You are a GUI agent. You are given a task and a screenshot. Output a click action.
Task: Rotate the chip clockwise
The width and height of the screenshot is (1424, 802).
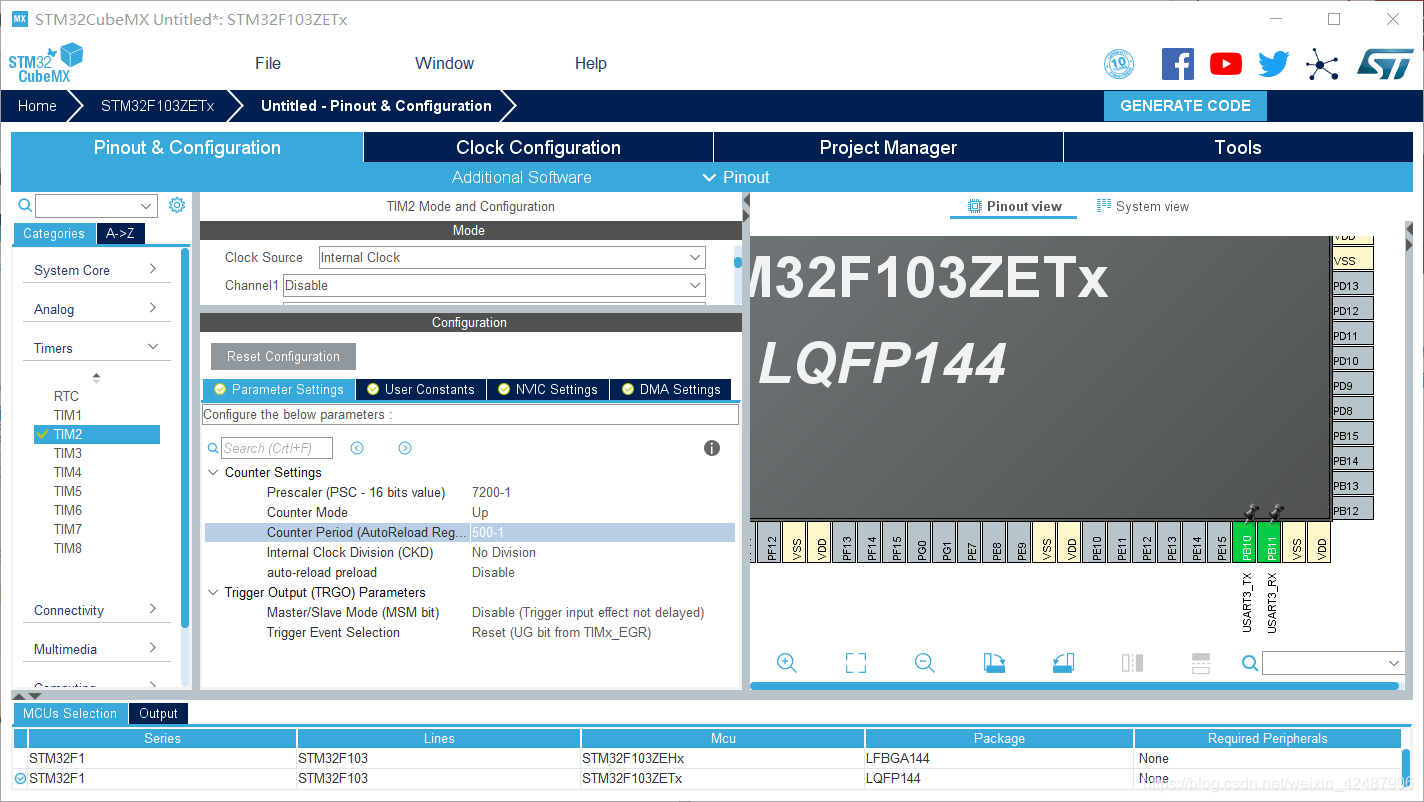(x=994, y=663)
